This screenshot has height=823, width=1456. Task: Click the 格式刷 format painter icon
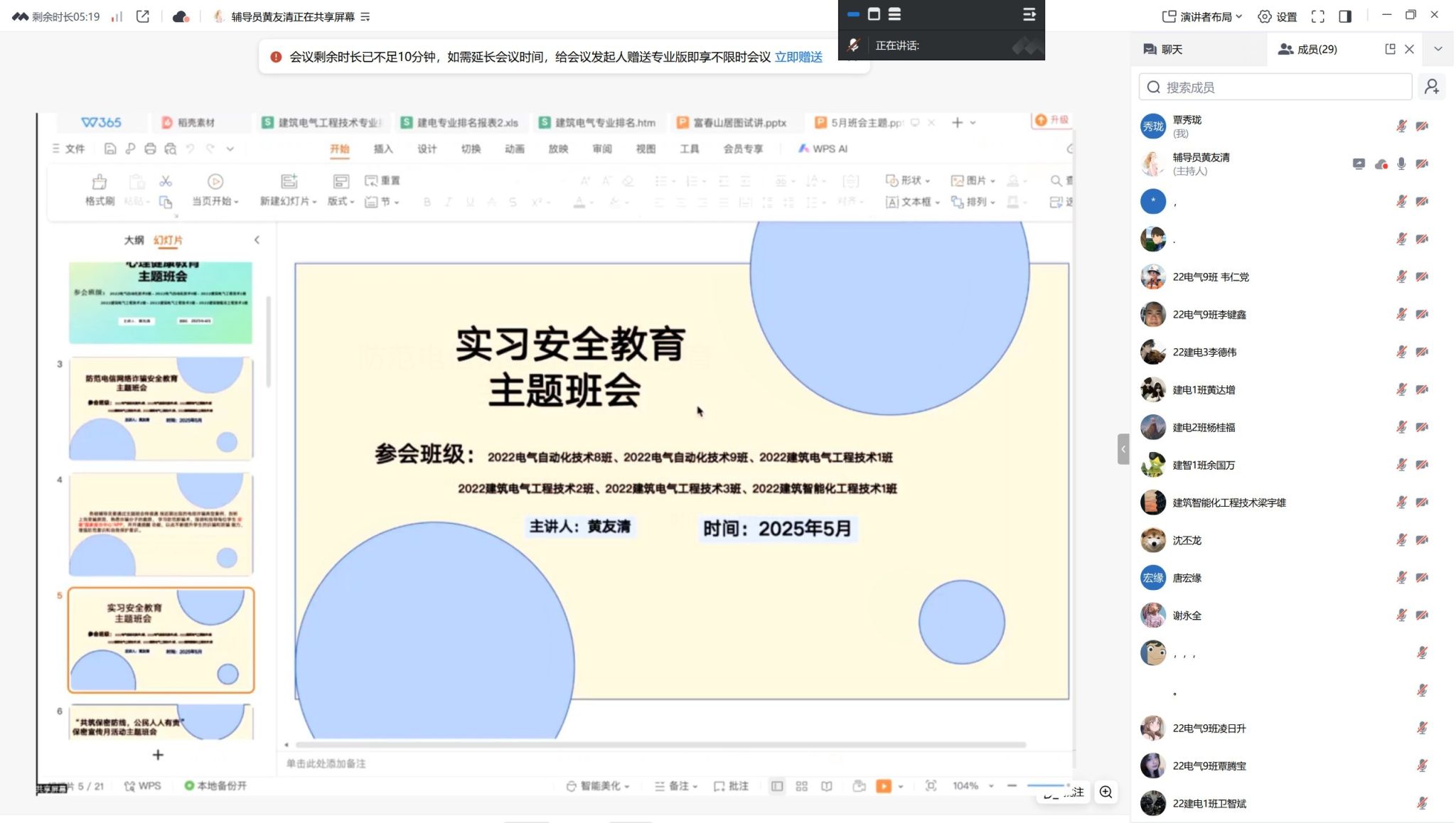point(100,182)
